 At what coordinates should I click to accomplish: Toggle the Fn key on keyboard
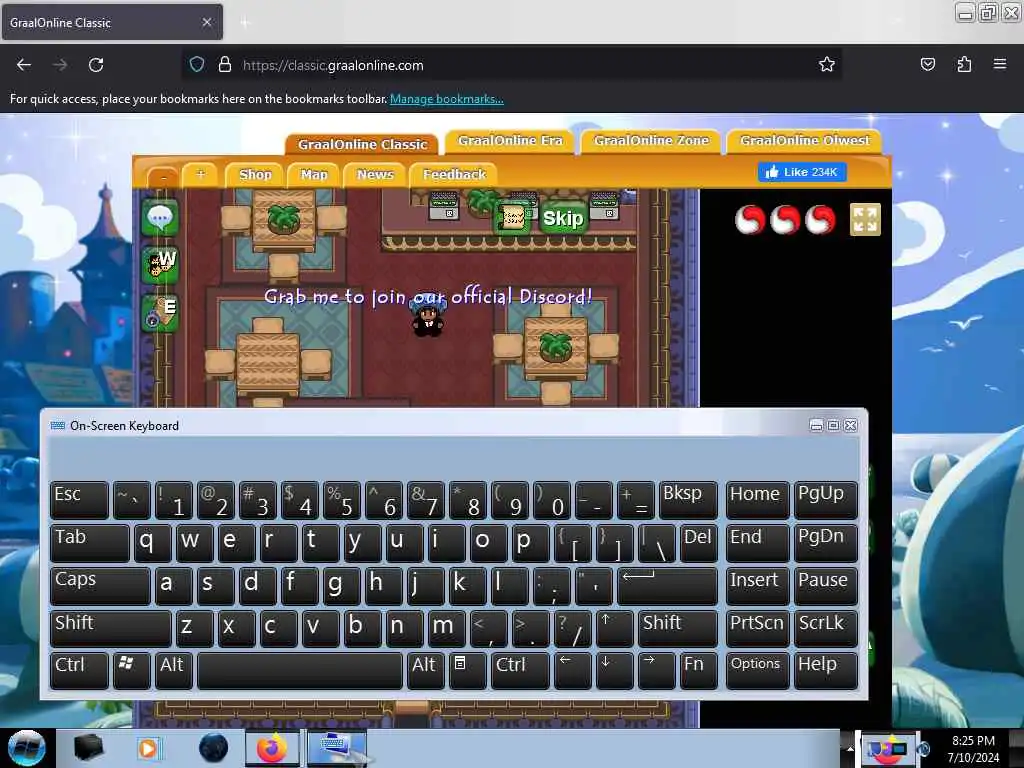point(698,671)
